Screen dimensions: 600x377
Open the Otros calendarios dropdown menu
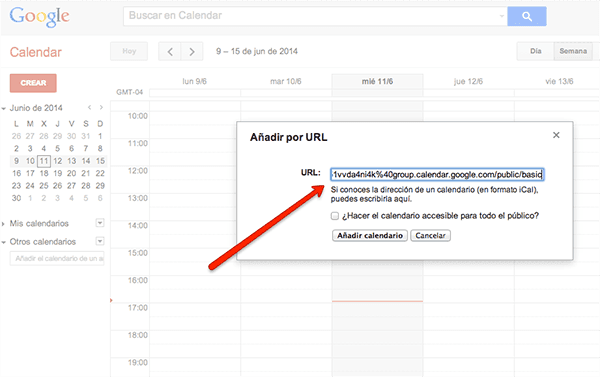[x=100, y=241]
